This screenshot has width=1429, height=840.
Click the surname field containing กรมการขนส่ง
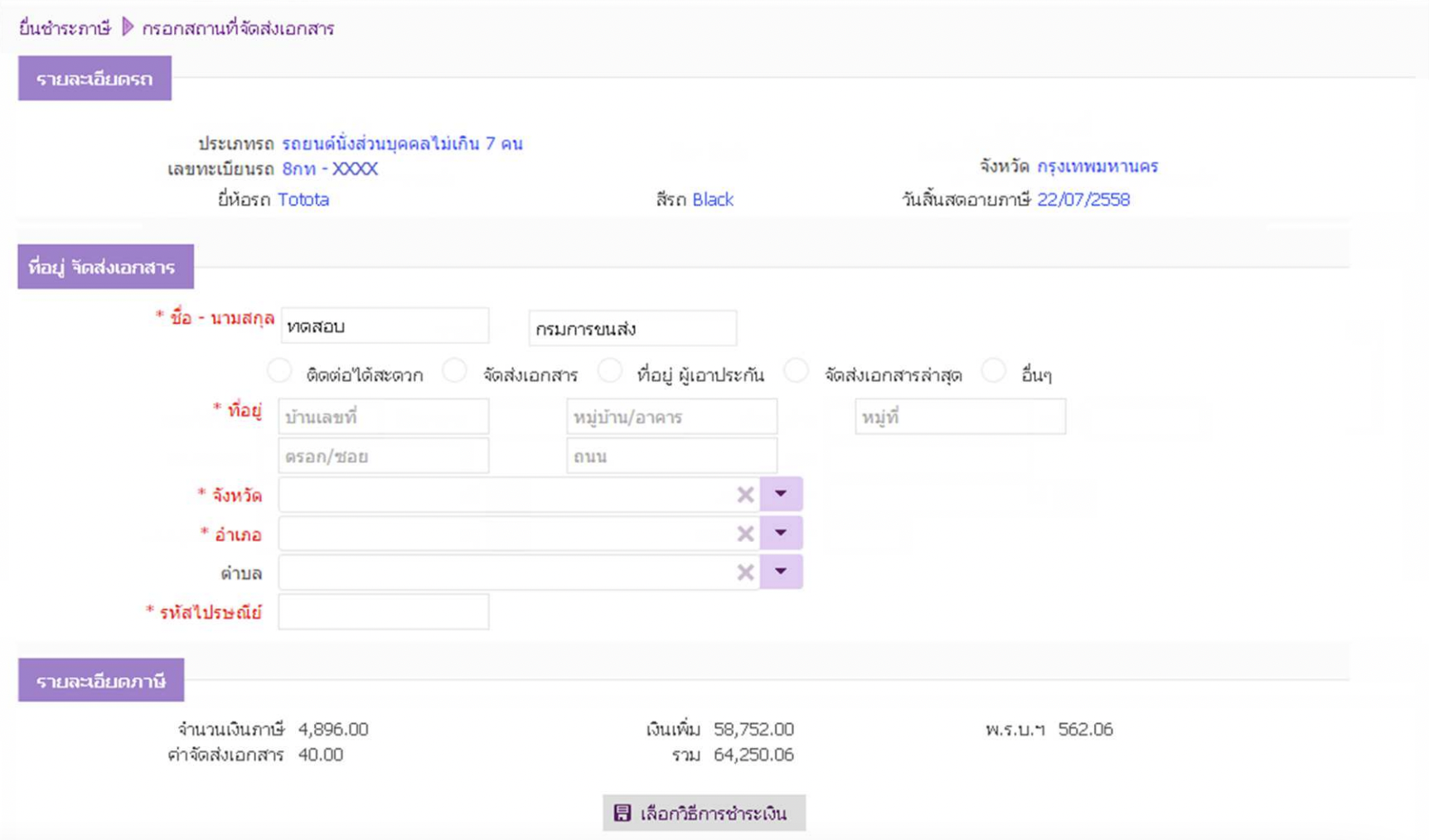tap(632, 329)
